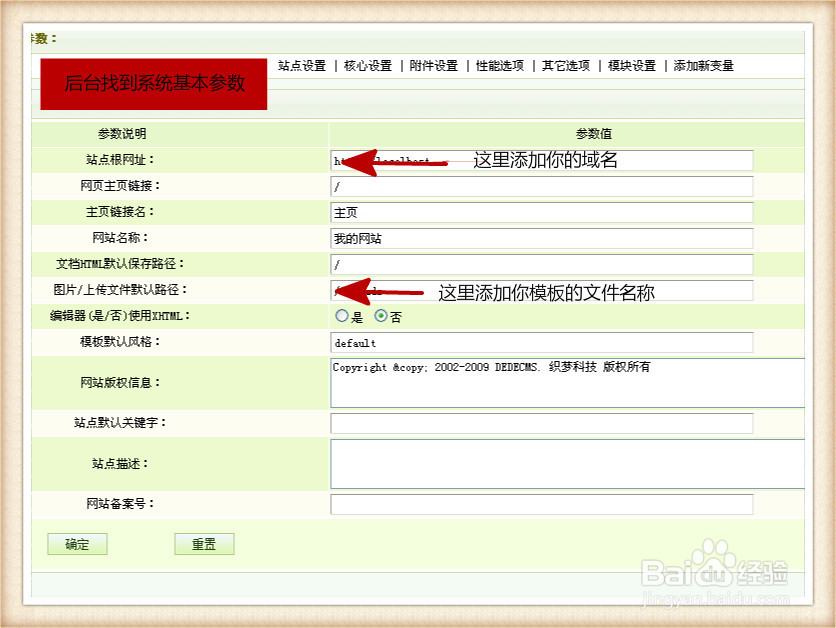
Task: Focus the 站点根网址 input field
Action: pyautogui.click(x=542, y=160)
